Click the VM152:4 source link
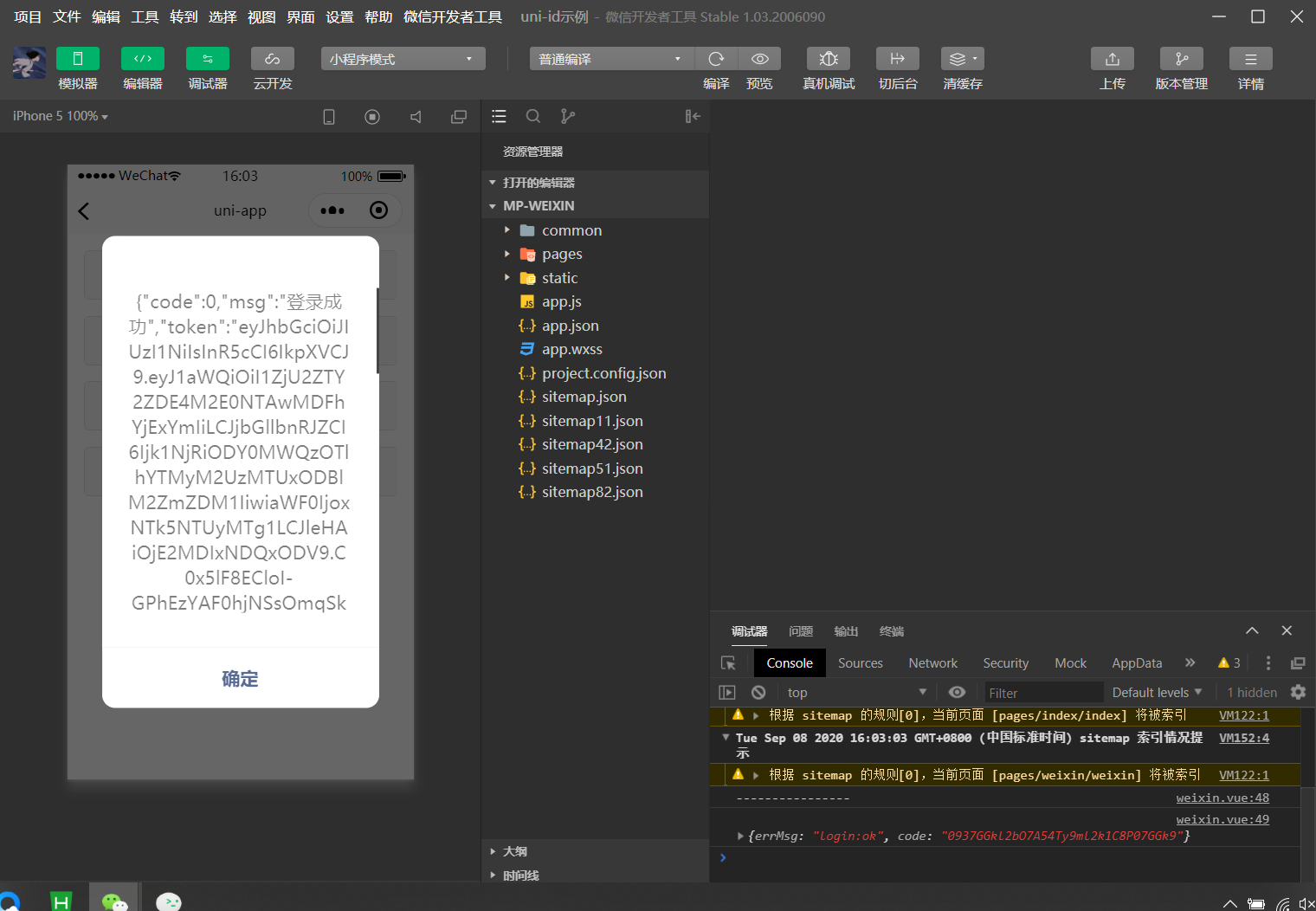The image size is (1316, 911). coord(1244,738)
